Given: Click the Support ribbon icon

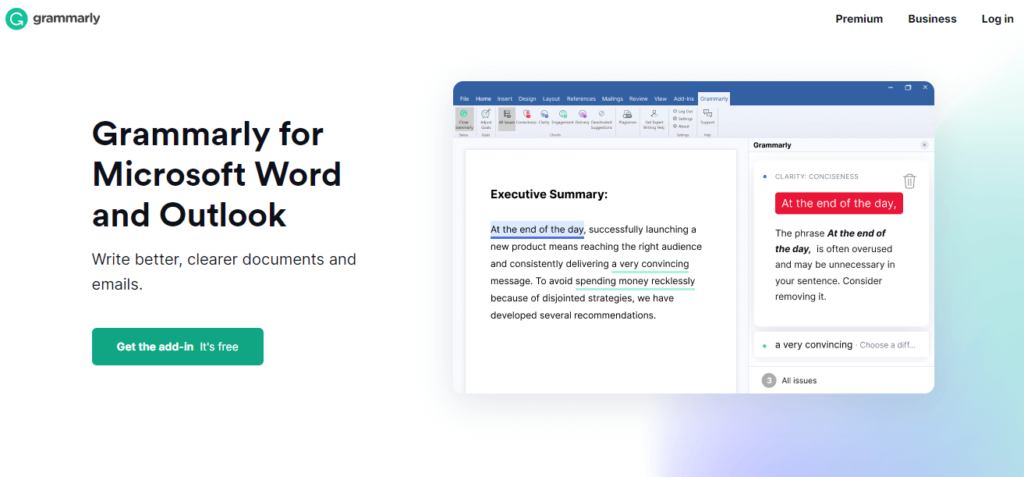Looking at the screenshot, I should (707, 117).
